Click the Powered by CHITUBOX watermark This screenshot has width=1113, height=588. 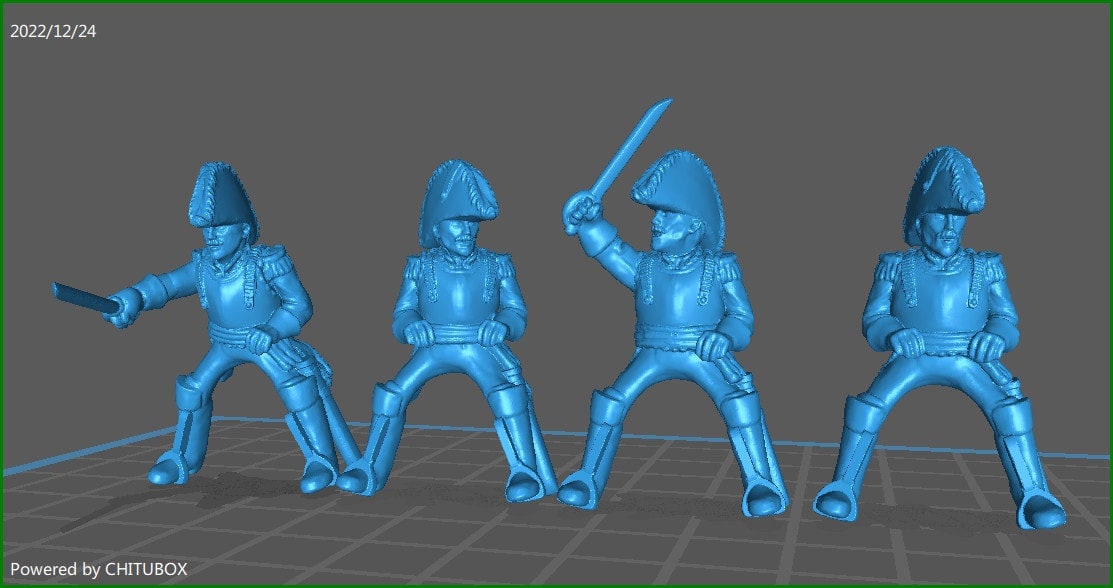point(98,569)
